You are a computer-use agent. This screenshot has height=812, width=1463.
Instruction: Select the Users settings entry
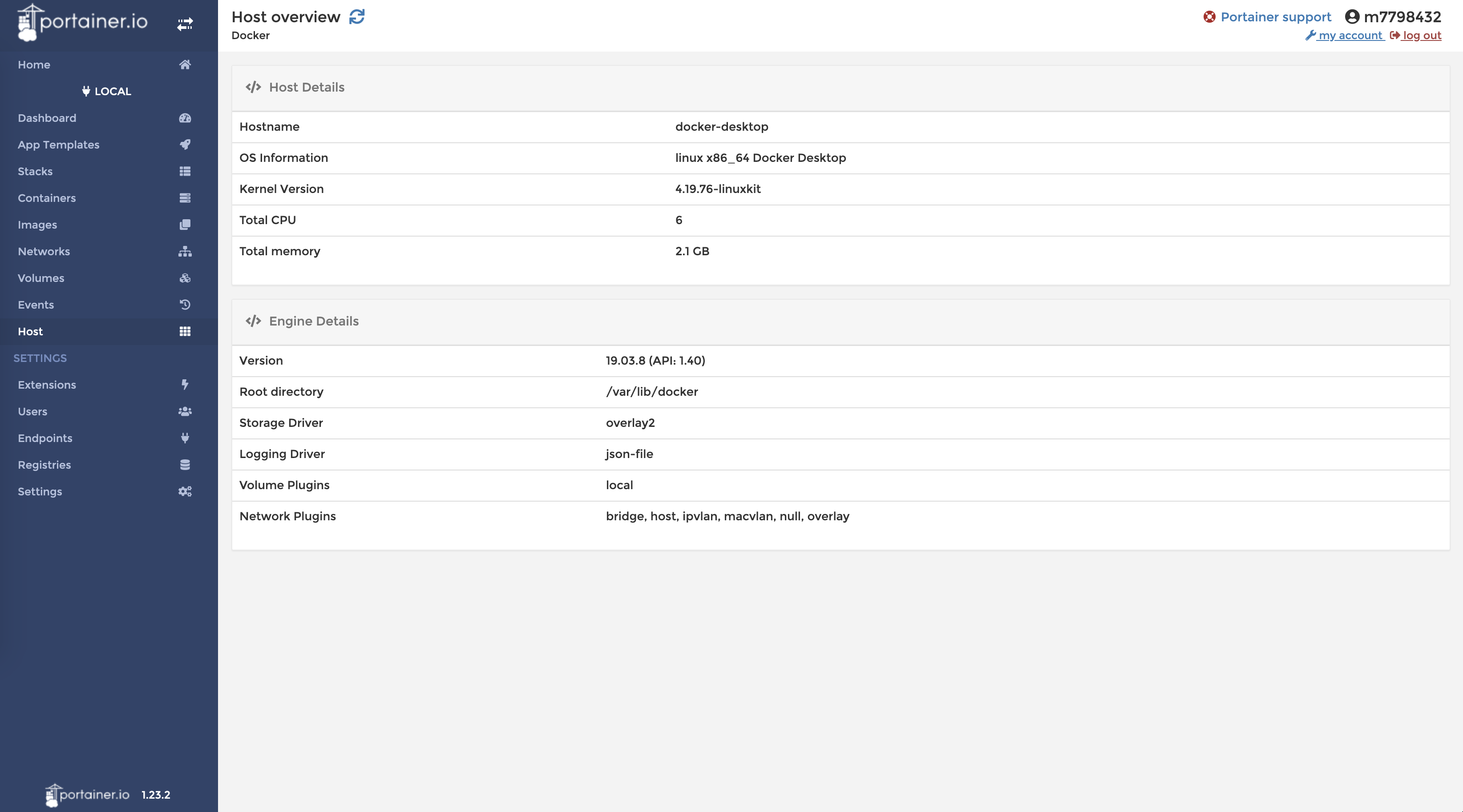pos(32,411)
